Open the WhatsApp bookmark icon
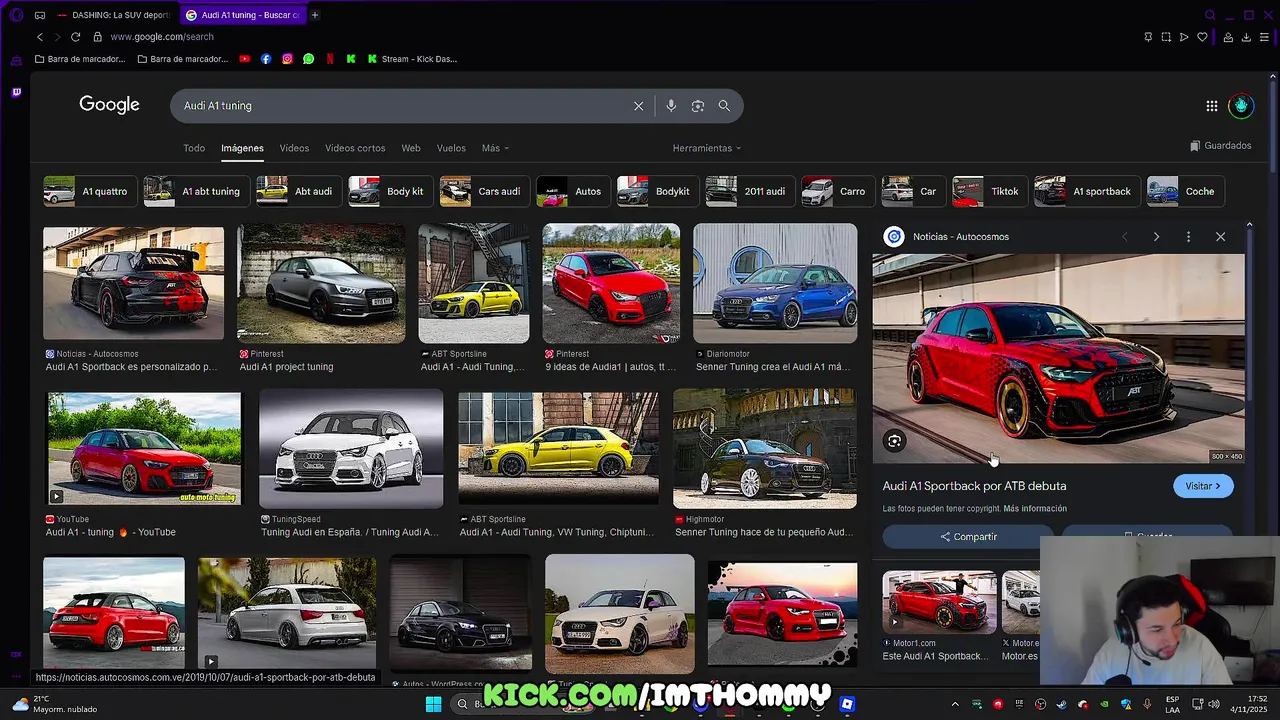 click(308, 59)
